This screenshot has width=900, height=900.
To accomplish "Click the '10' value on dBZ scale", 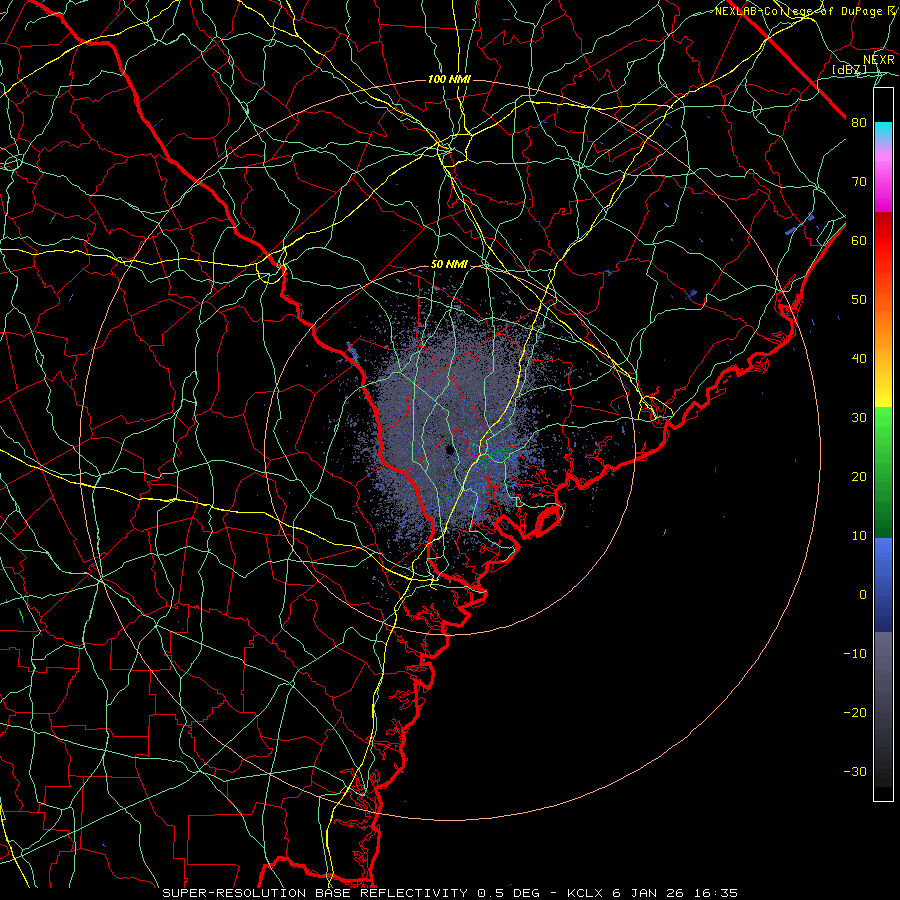I will [859, 536].
